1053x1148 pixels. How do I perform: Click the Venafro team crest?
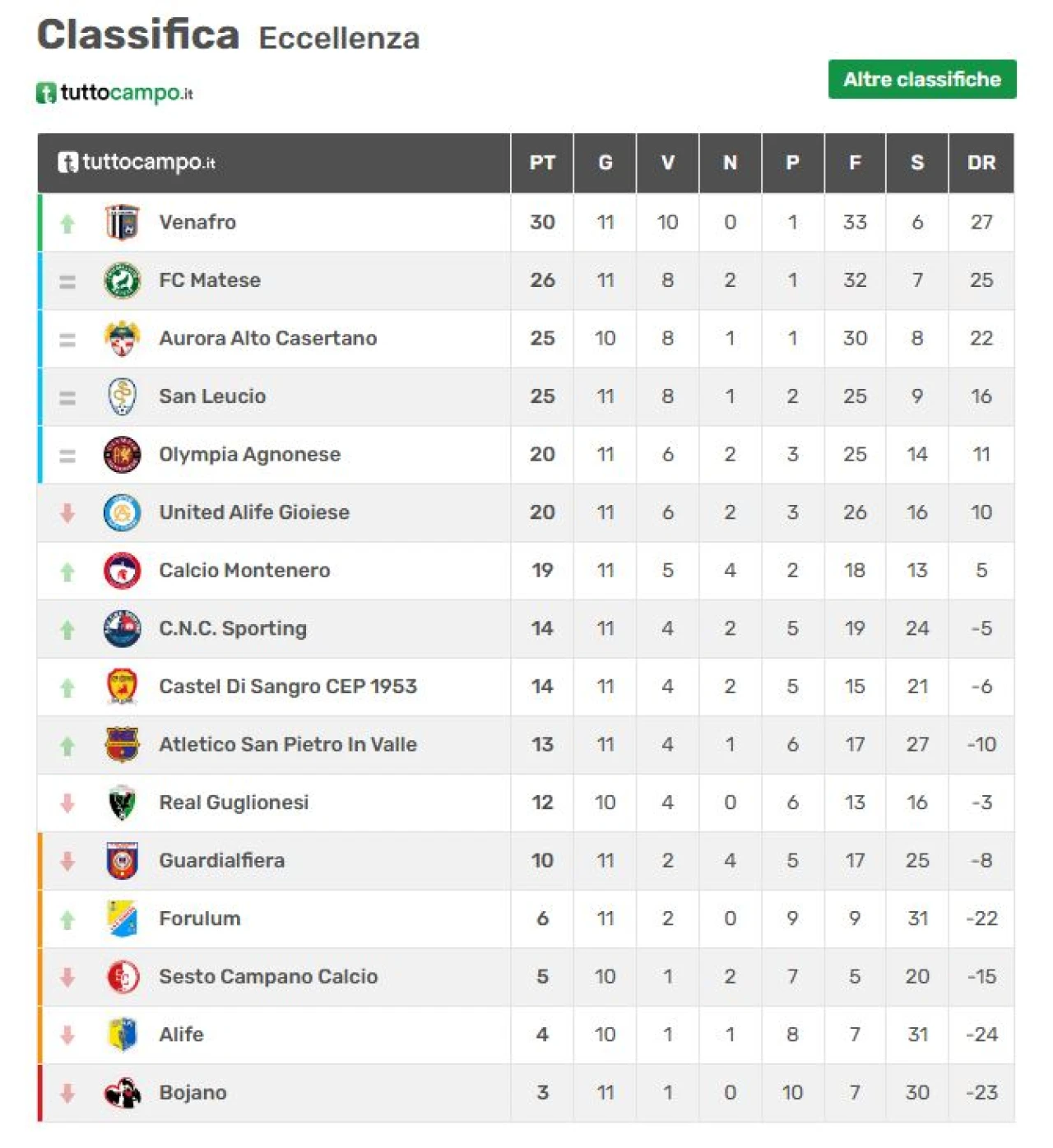click(122, 222)
